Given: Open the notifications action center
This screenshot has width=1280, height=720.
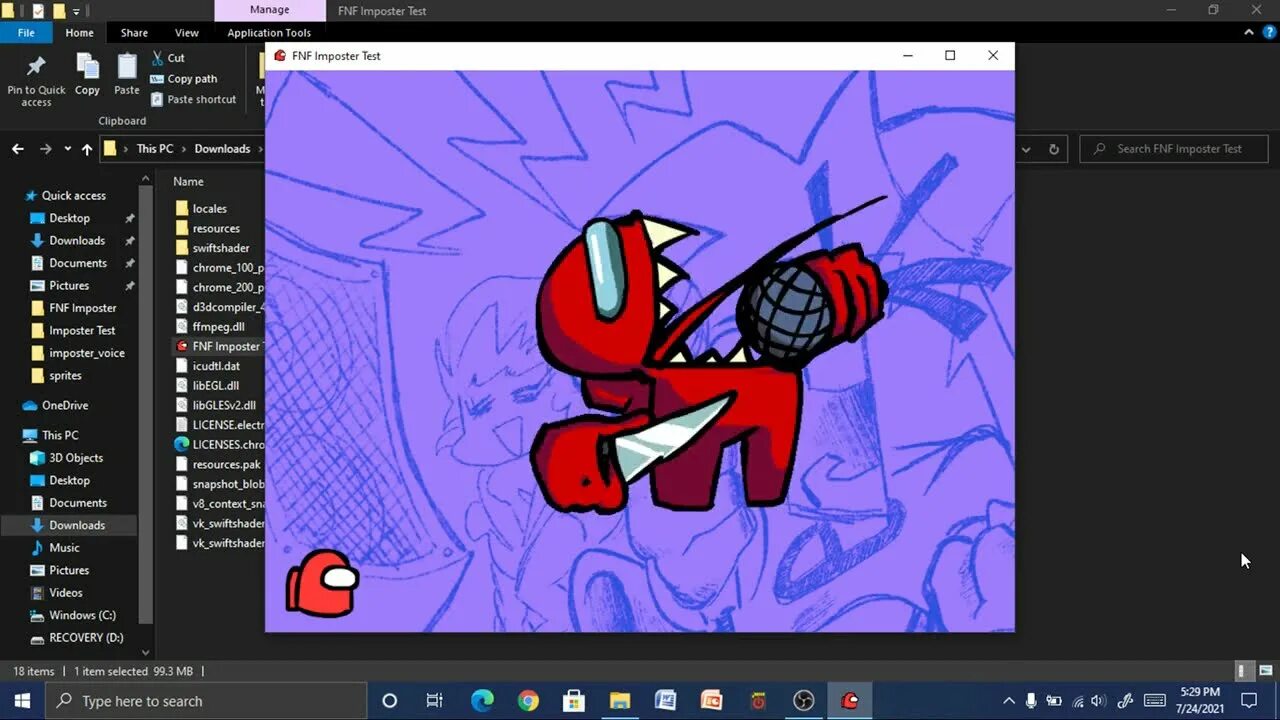Looking at the screenshot, I should [1249, 701].
